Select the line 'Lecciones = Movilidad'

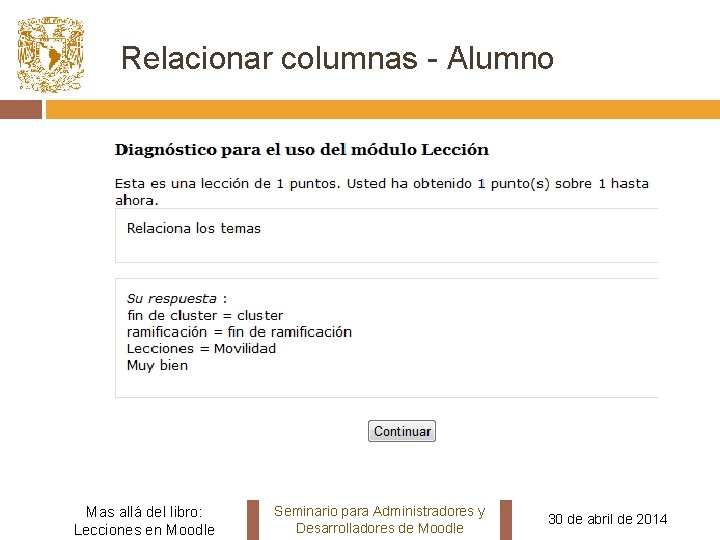coord(201,349)
